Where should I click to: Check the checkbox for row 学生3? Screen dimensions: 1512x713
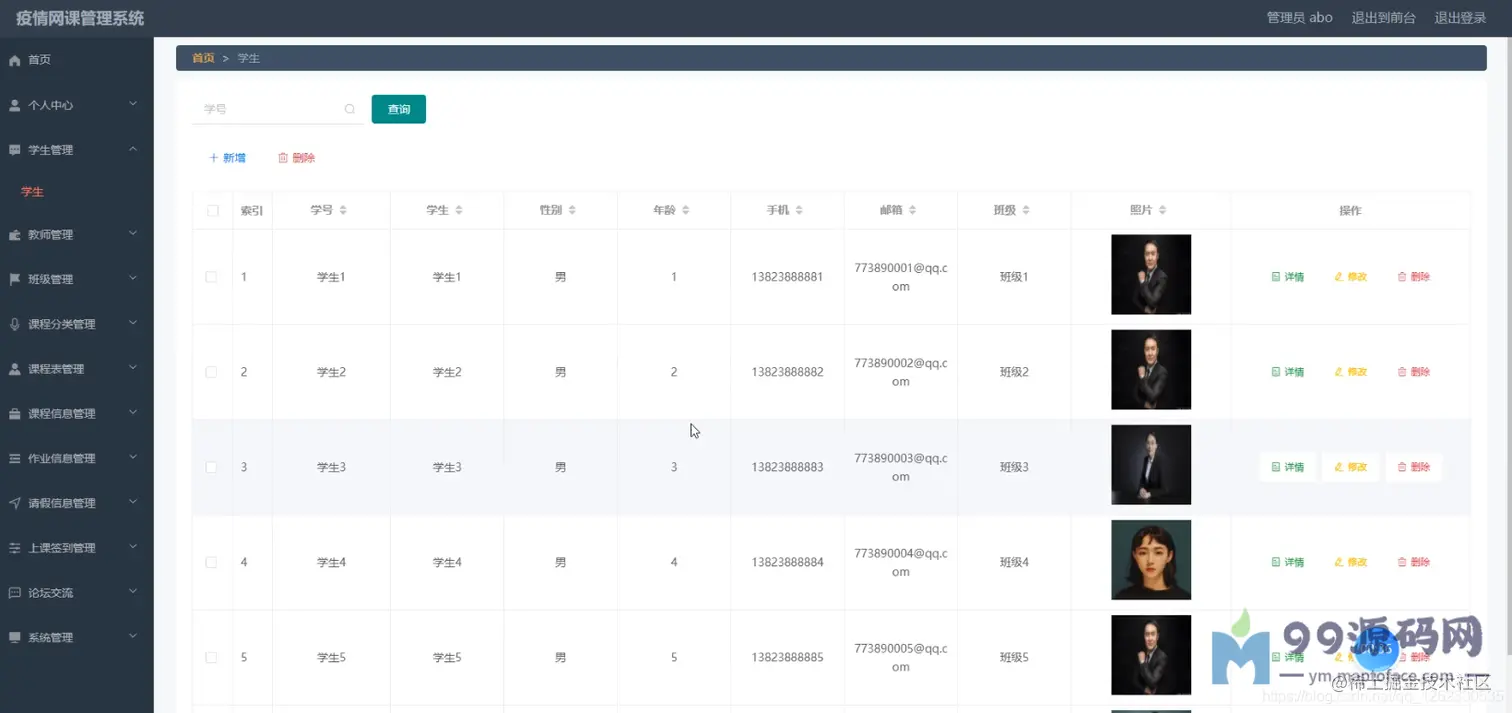[x=211, y=467]
